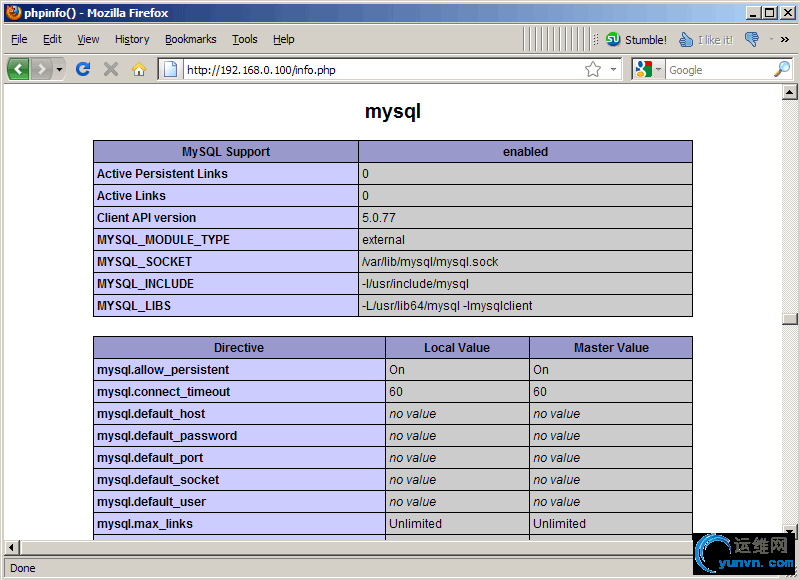Click the search magnifier icon

[782, 69]
